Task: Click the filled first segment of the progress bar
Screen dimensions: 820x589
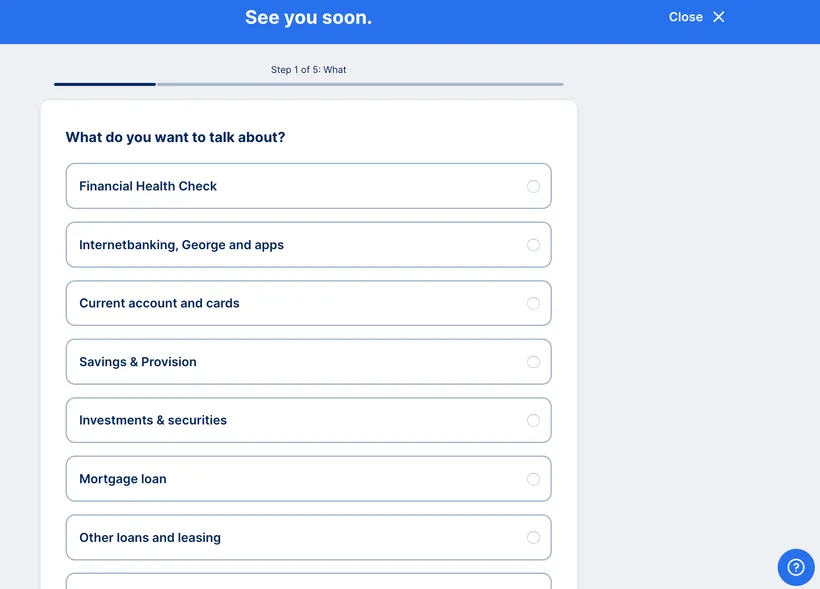Action: [104, 85]
